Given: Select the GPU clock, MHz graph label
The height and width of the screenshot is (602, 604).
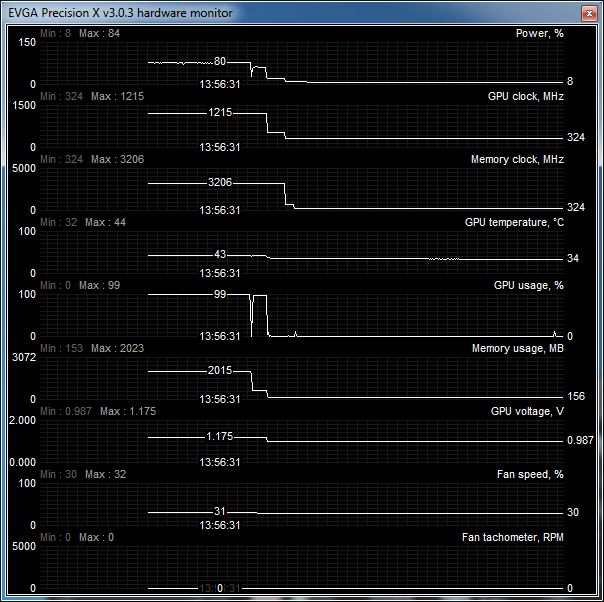Looking at the screenshot, I should click(525, 96).
